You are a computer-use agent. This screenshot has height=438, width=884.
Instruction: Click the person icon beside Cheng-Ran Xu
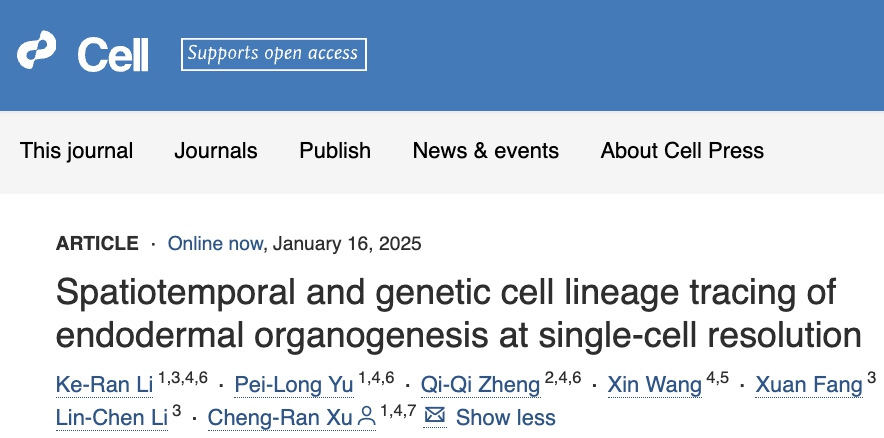[x=367, y=416]
